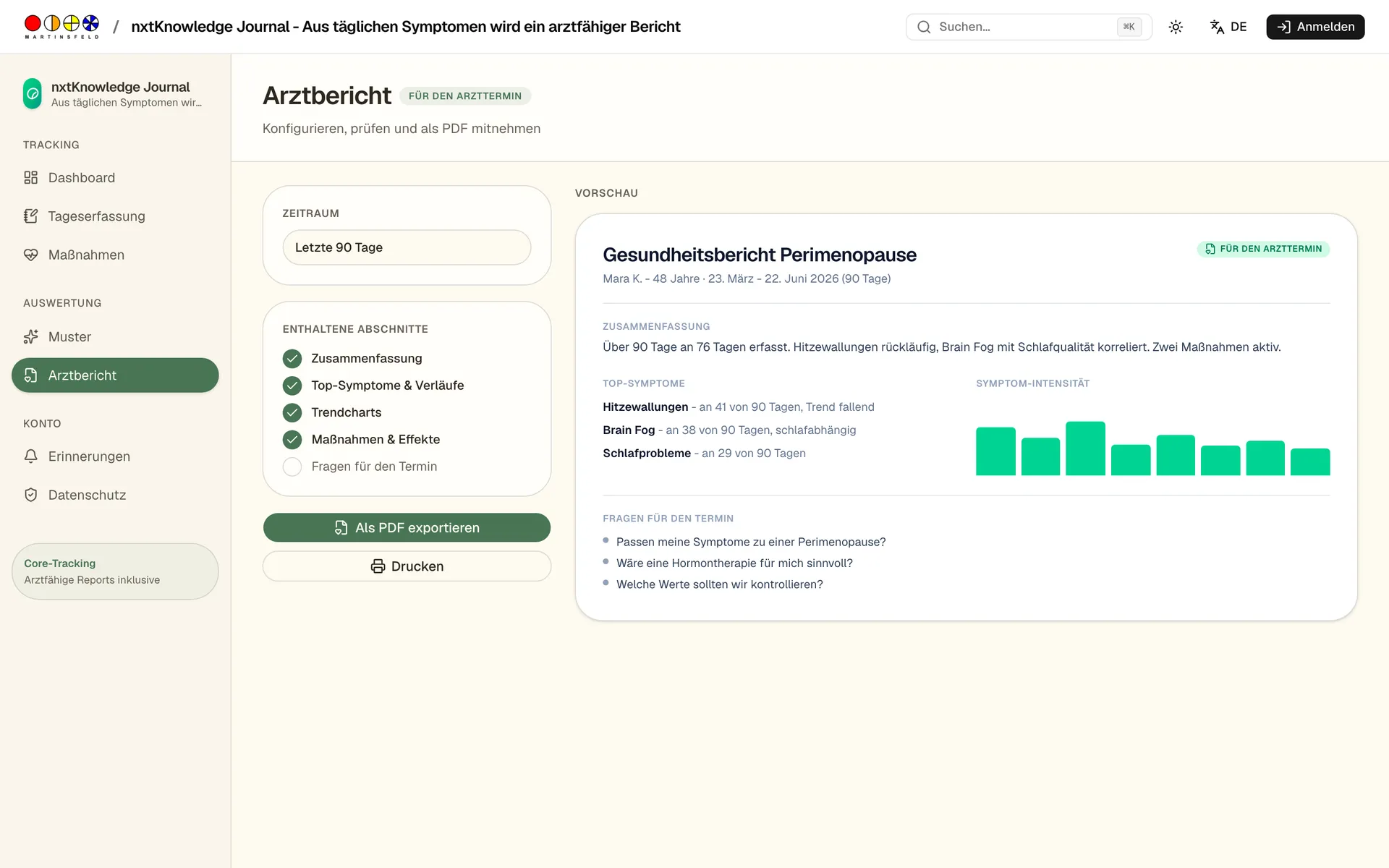The height and width of the screenshot is (868, 1389).
Task: Open Dashboard in the sidebar
Action: (x=115, y=178)
